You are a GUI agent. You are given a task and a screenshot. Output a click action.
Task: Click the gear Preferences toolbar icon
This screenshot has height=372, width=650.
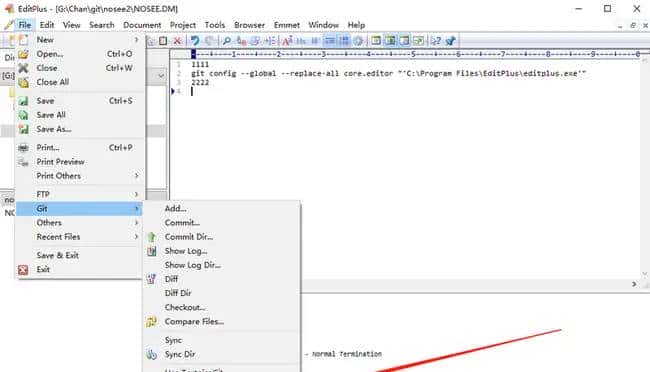[x=359, y=41]
